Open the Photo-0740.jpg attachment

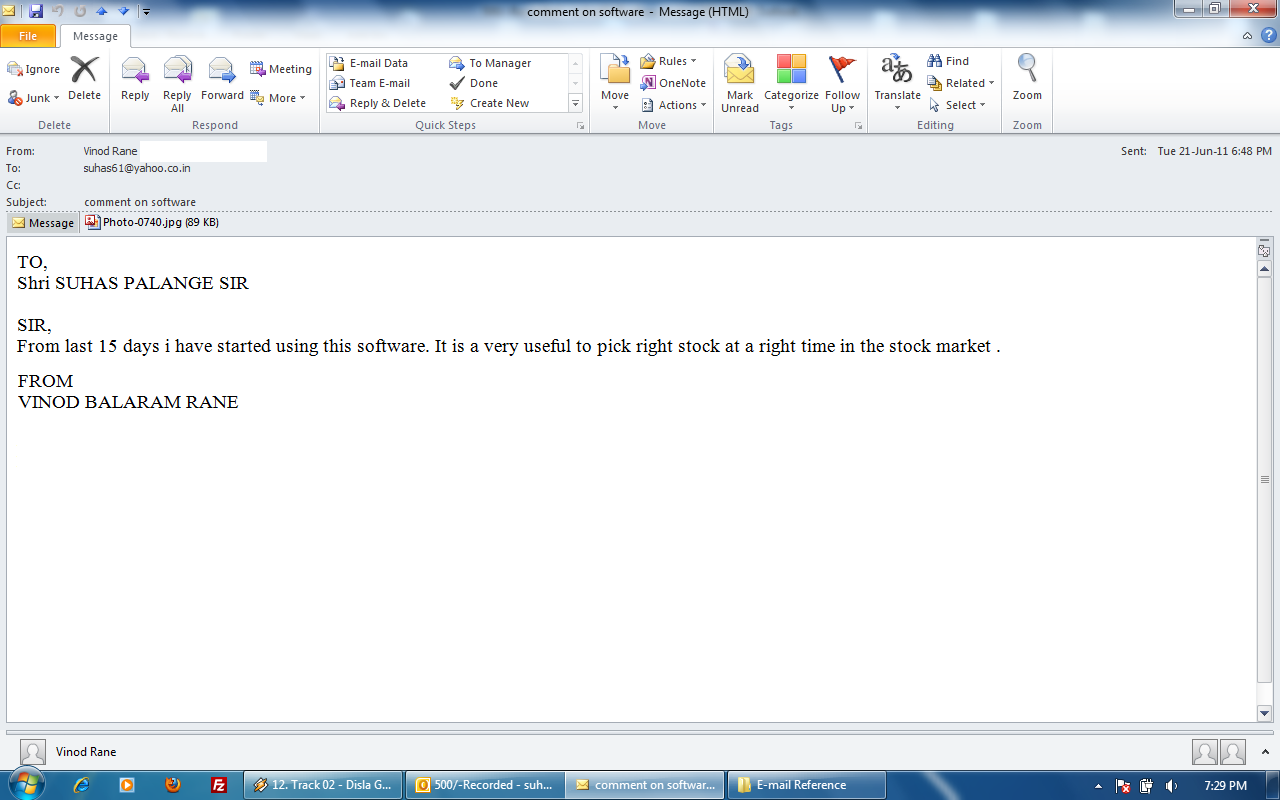tap(152, 222)
